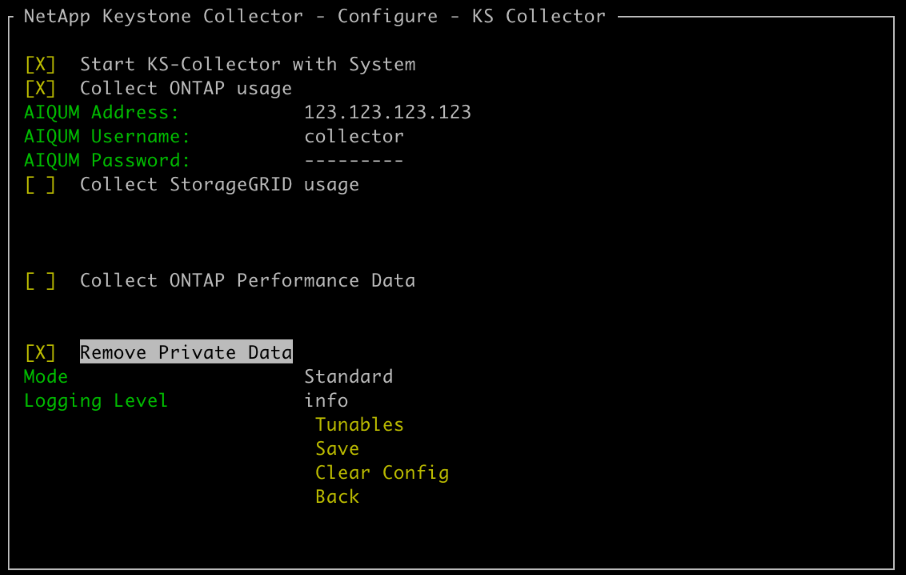Screen dimensions: 906x575
Task: Choose the Clear Config option
Action: click(x=381, y=473)
